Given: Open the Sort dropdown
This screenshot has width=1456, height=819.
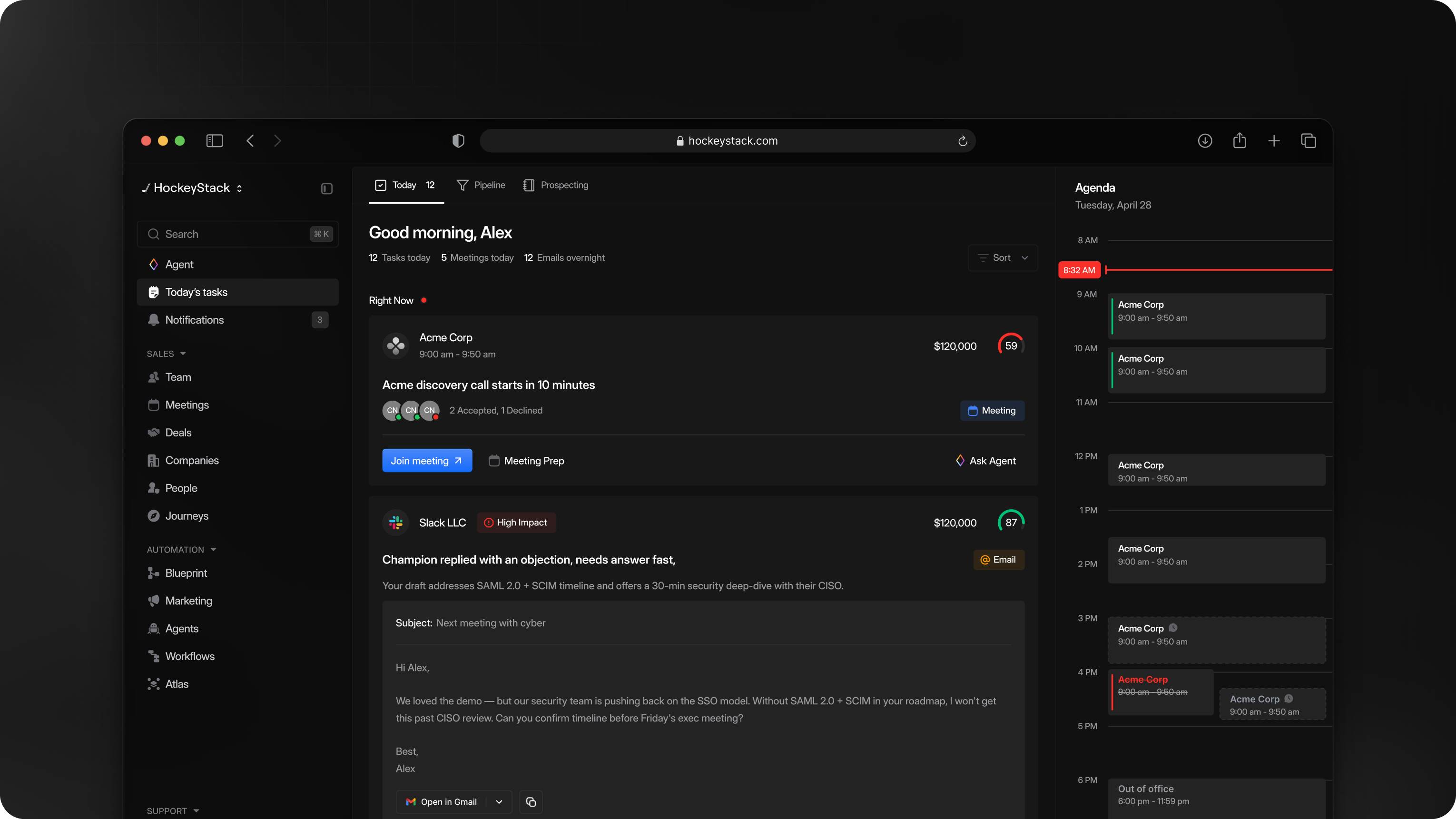Looking at the screenshot, I should pyautogui.click(x=1003, y=258).
